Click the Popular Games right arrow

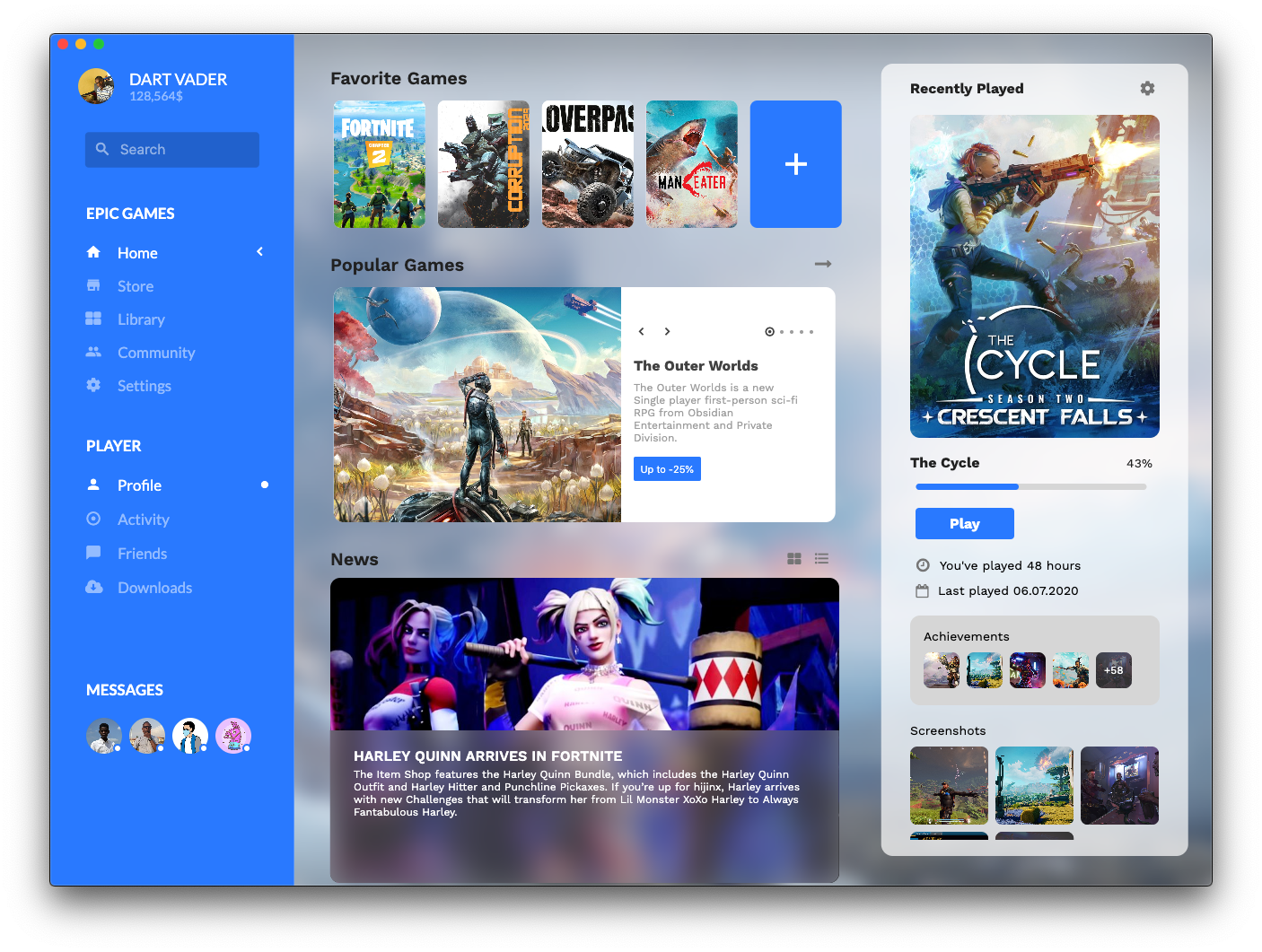click(x=823, y=264)
